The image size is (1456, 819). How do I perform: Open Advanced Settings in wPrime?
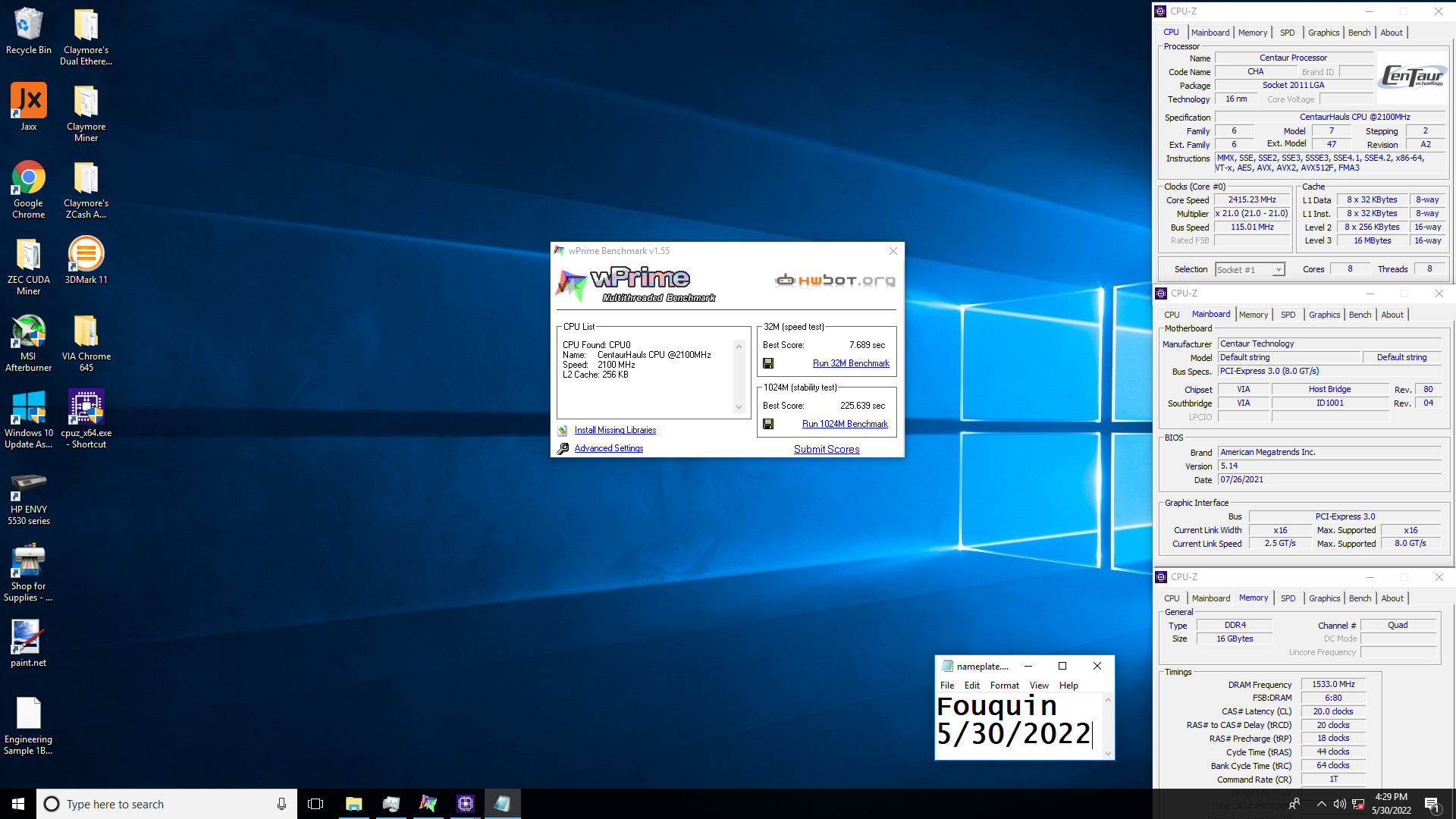608,448
